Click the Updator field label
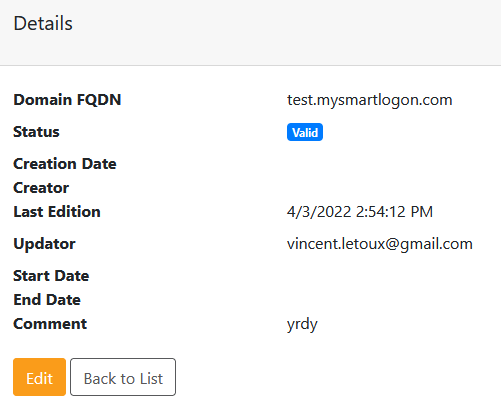 click(44, 244)
